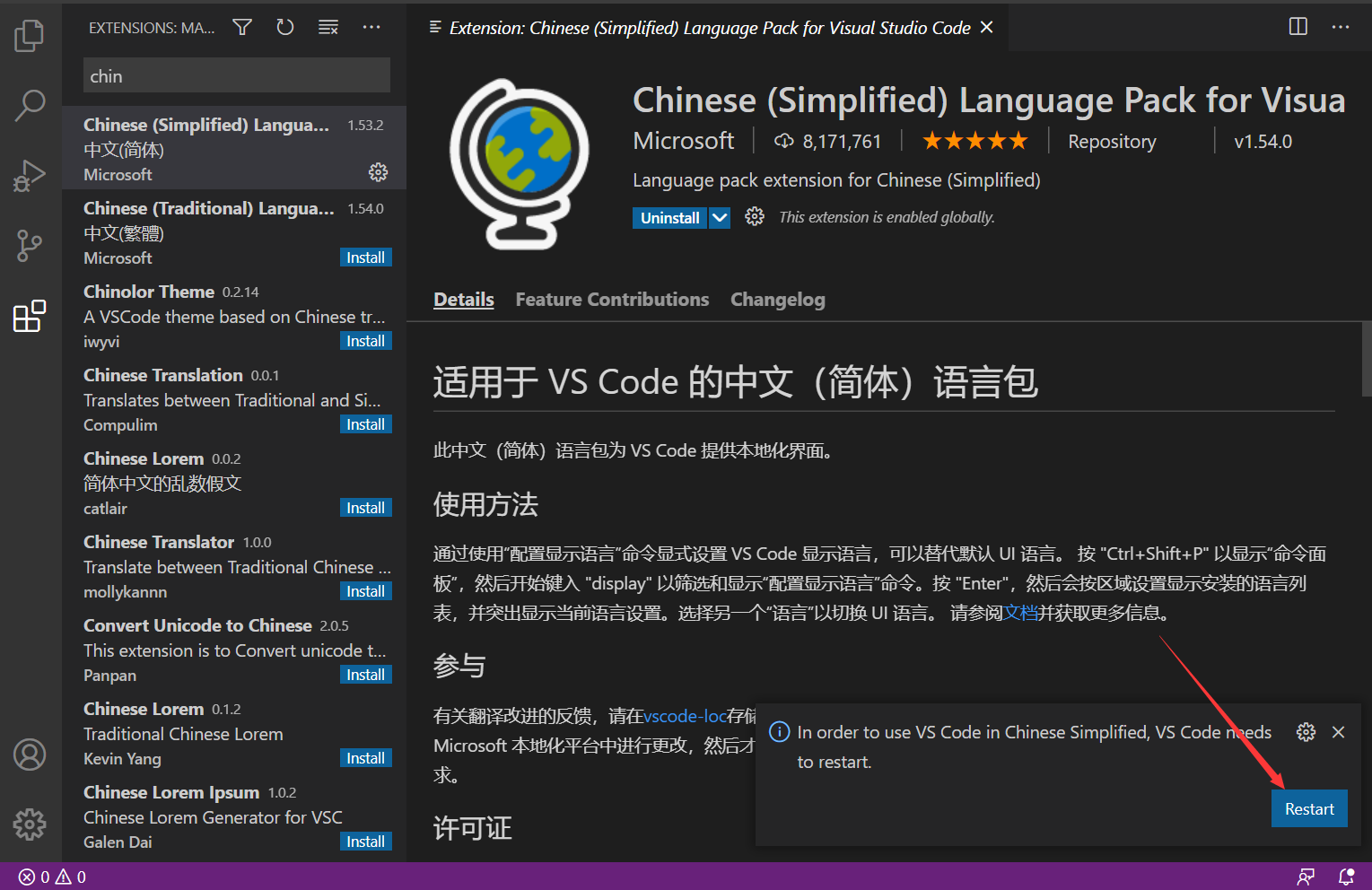Image resolution: width=1372 pixels, height=890 pixels.
Task: Open the Search view in activity bar
Action: tap(30, 105)
